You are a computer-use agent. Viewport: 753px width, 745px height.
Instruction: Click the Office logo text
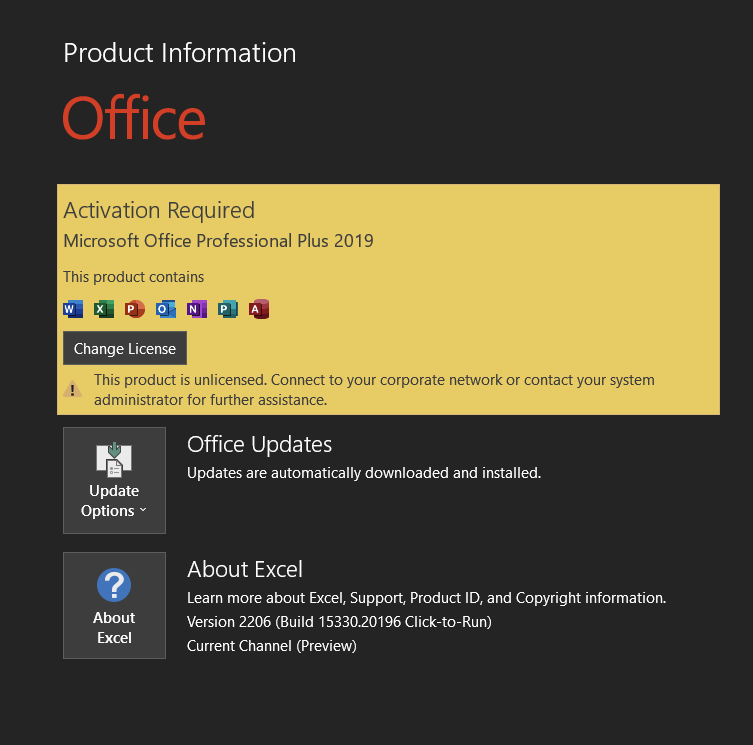point(134,118)
